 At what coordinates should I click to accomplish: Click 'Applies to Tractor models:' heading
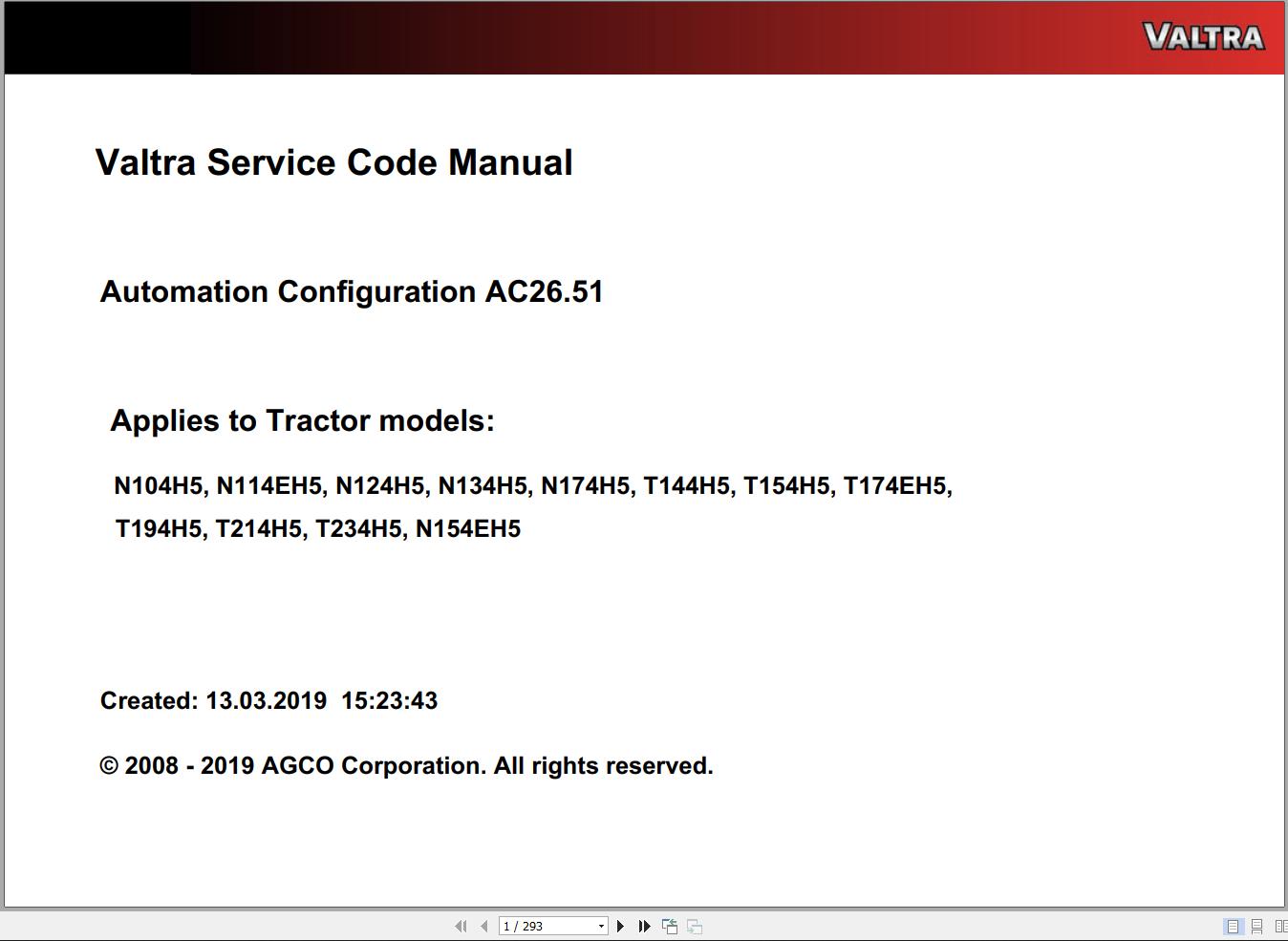[x=303, y=420]
